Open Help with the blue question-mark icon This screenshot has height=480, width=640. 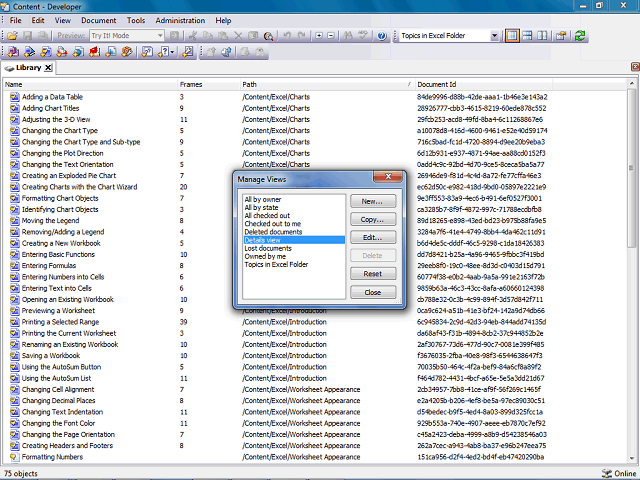pyautogui.click(x=382, y=36)
